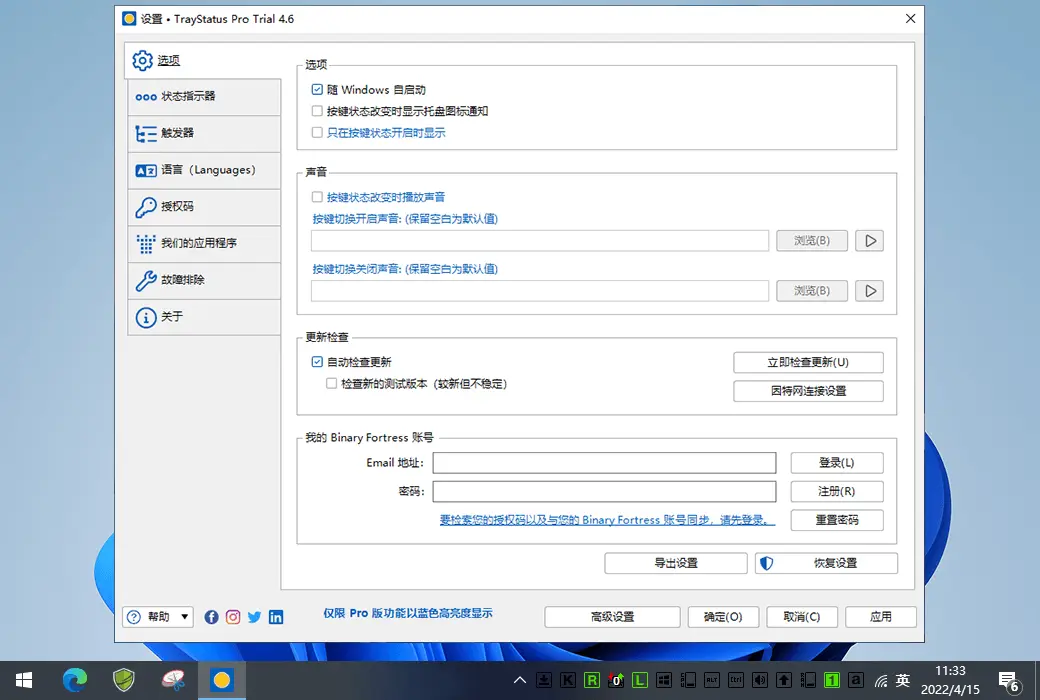Click the green Num Lock 1 tray icon
The width and height of the screenshot is (1040, 700).
pyautogui.click(x=832, y=680)
